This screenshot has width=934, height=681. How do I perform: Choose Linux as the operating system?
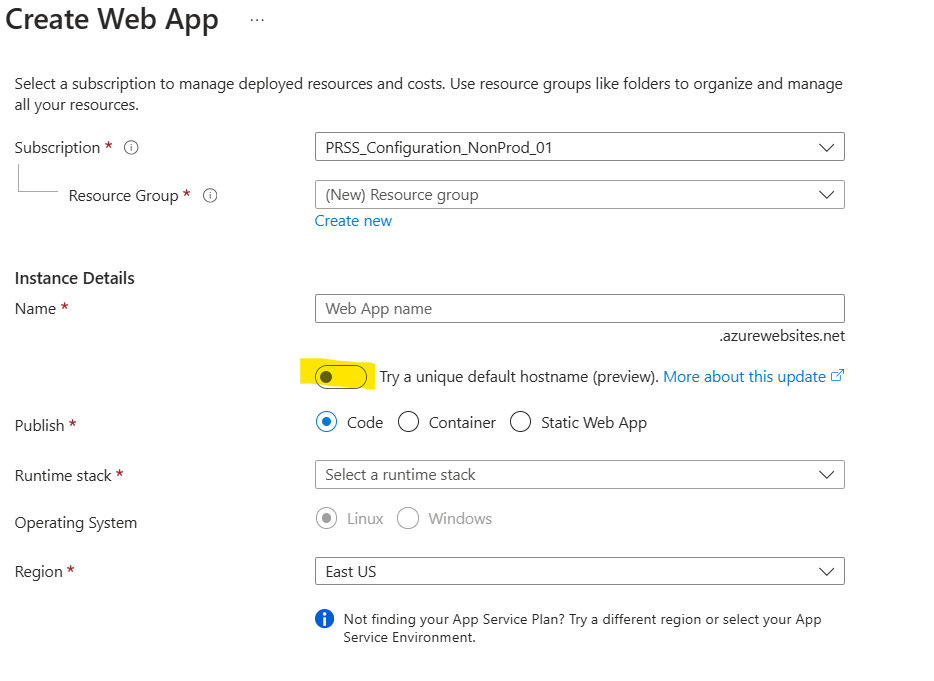(x=326, y=518)
